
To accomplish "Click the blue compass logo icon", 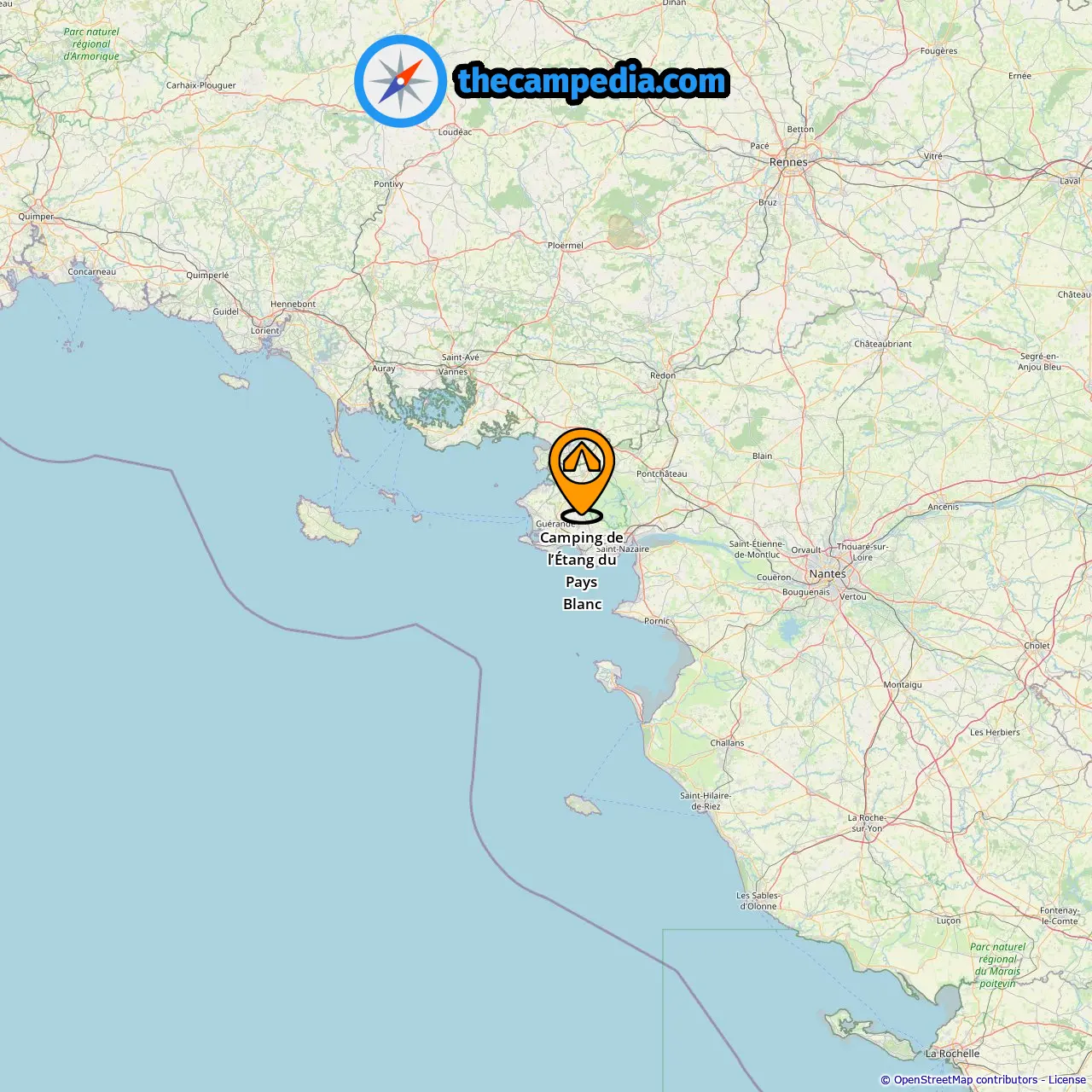I will 400,81.
